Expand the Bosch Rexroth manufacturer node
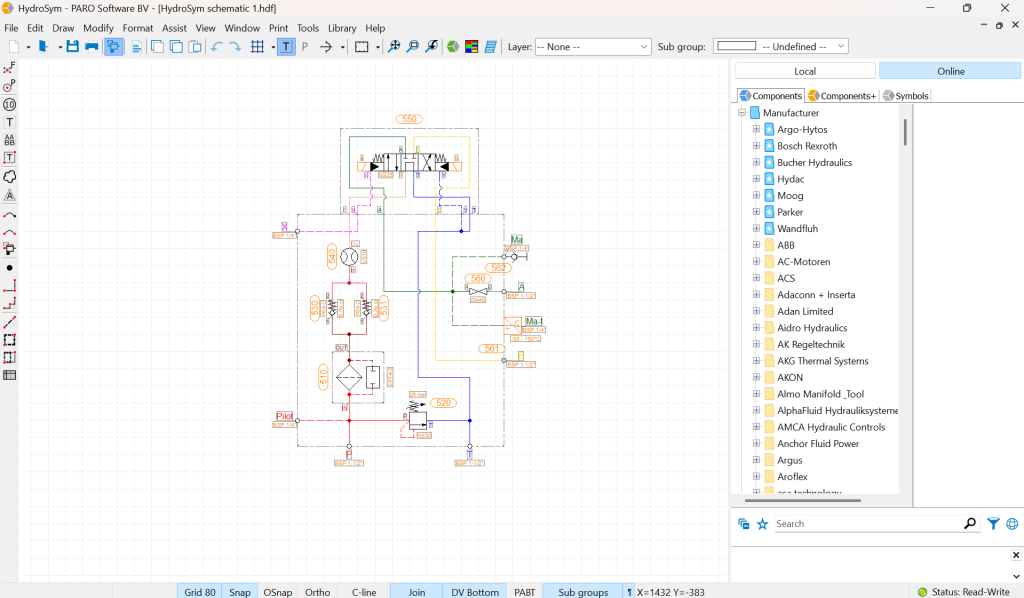This screenshot has height=598, width=1024. pos(756,146)
